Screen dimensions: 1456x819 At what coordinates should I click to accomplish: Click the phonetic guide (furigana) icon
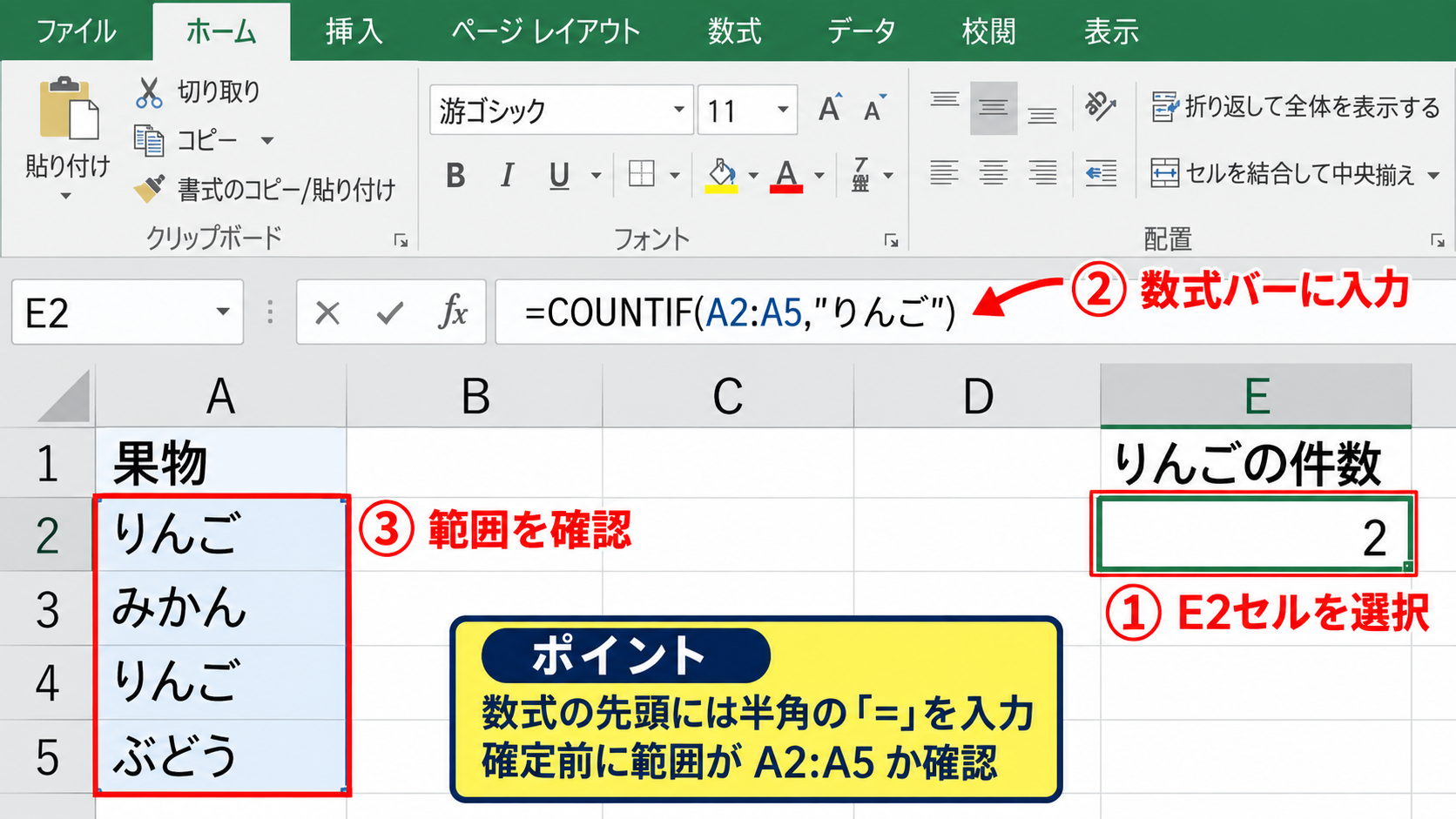tap(860, 174)
